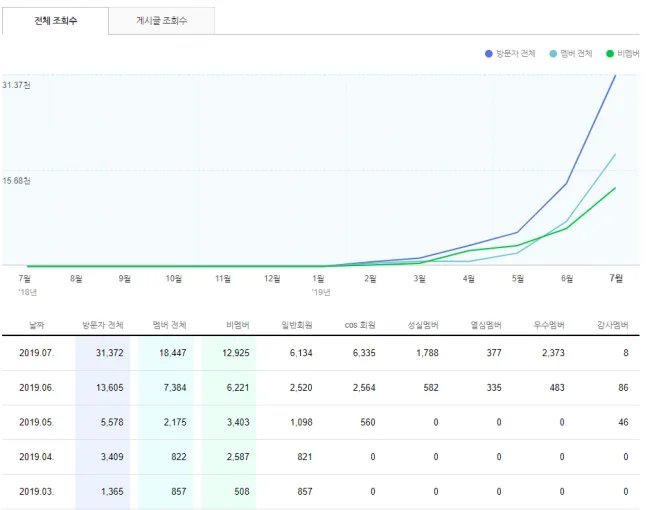Screen dimensions: 652x510
Task: Click the 6,221 non-members cell
Action: click(x=238, y=388)
